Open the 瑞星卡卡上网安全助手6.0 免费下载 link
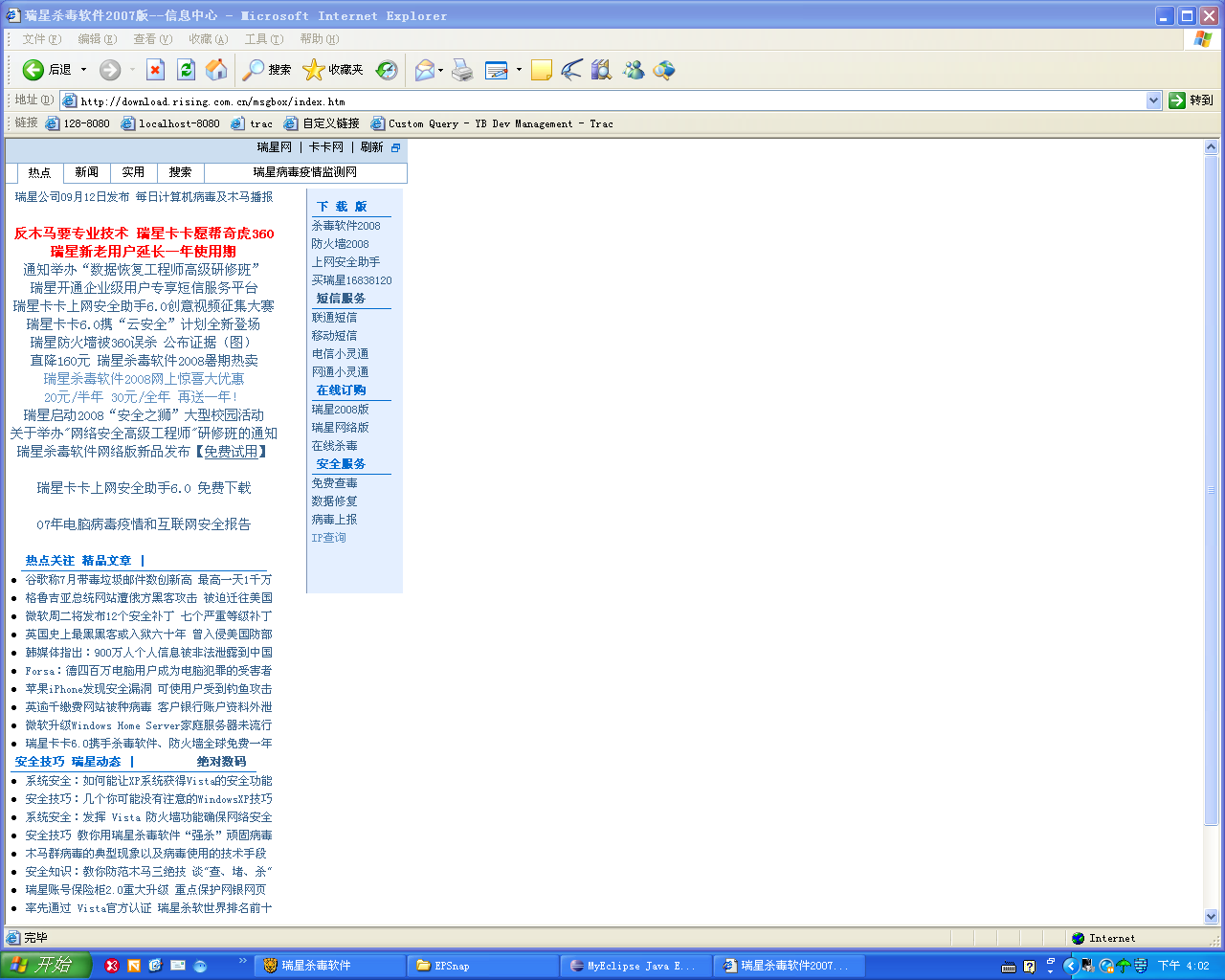Viewport: 1225px width, 980px height. [x=144, y=488]
